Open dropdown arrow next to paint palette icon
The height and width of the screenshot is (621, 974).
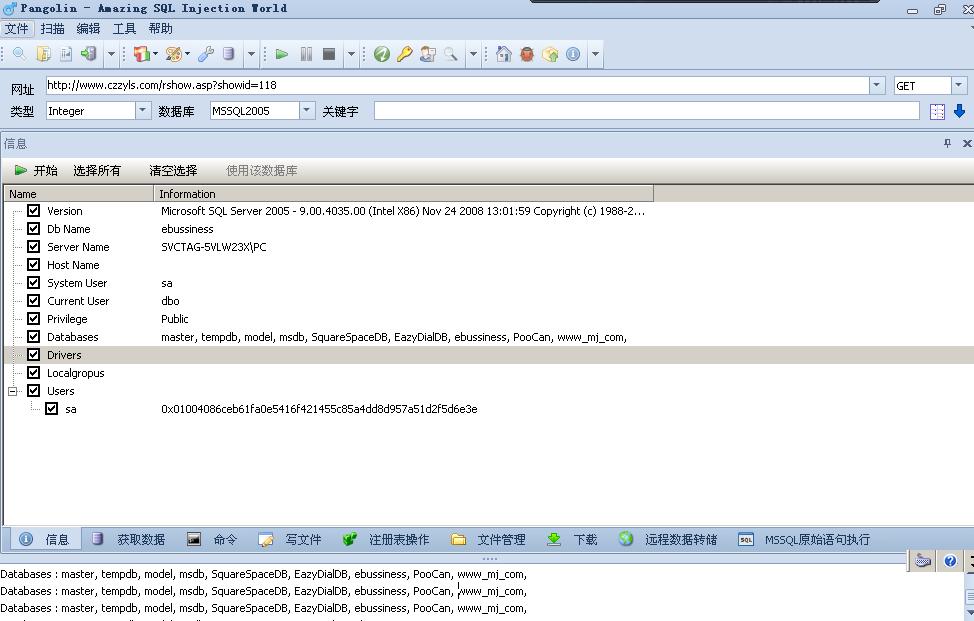tap(187, 54)
